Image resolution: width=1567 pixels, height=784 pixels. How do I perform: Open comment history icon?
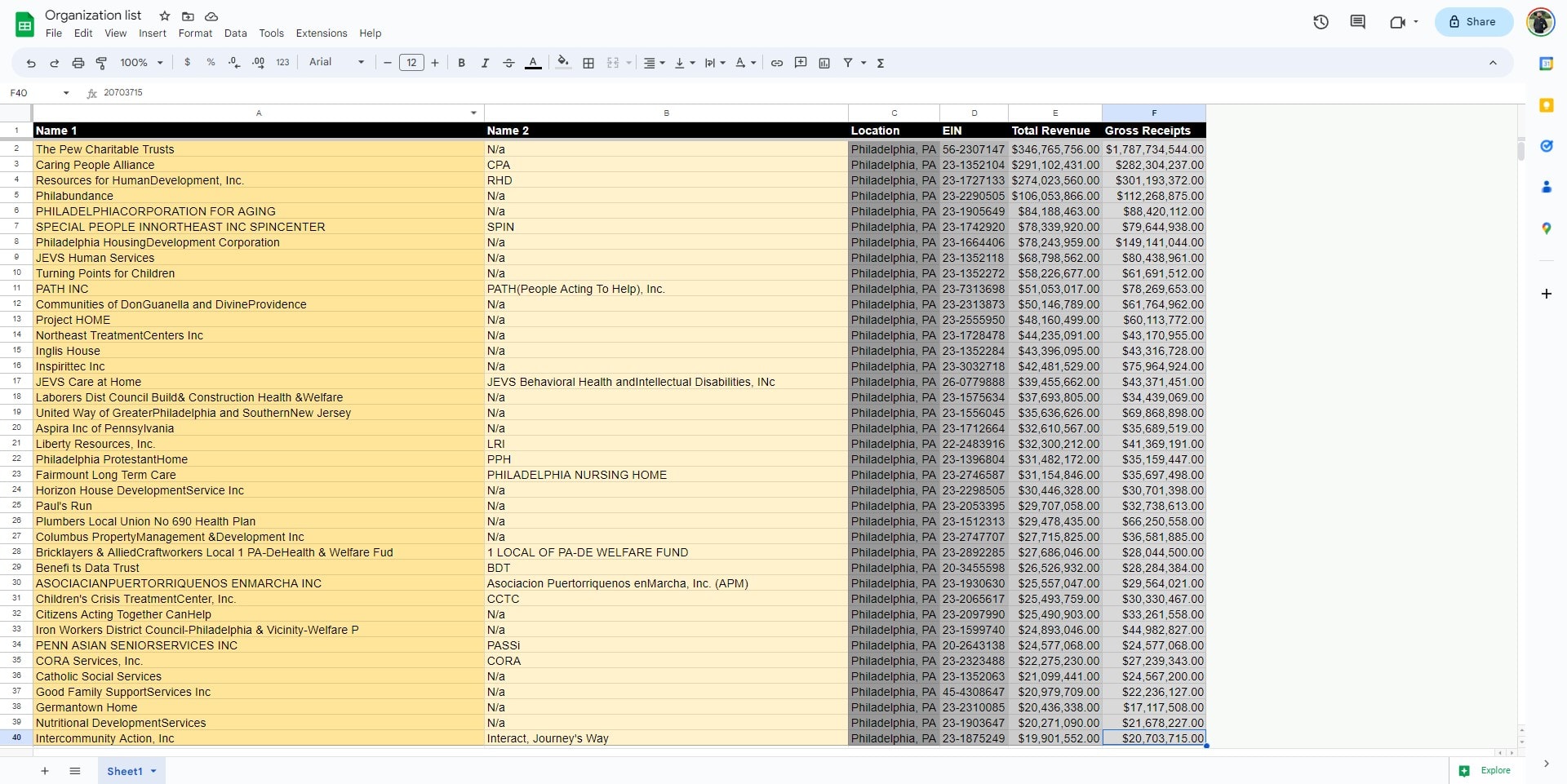[1358, 22]
